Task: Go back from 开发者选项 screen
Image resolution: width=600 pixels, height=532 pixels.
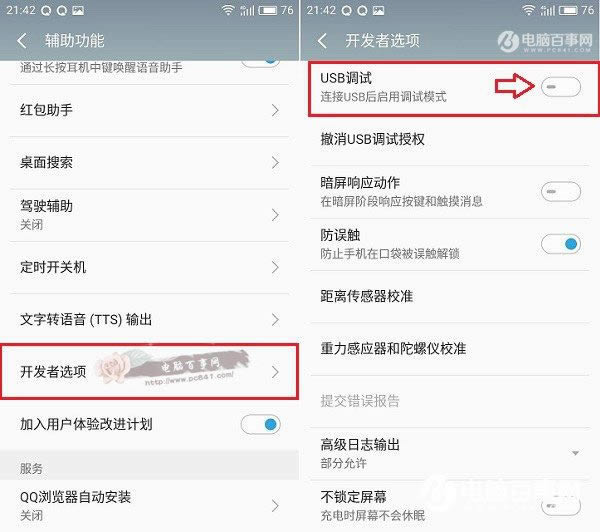Action: (322, 41)
